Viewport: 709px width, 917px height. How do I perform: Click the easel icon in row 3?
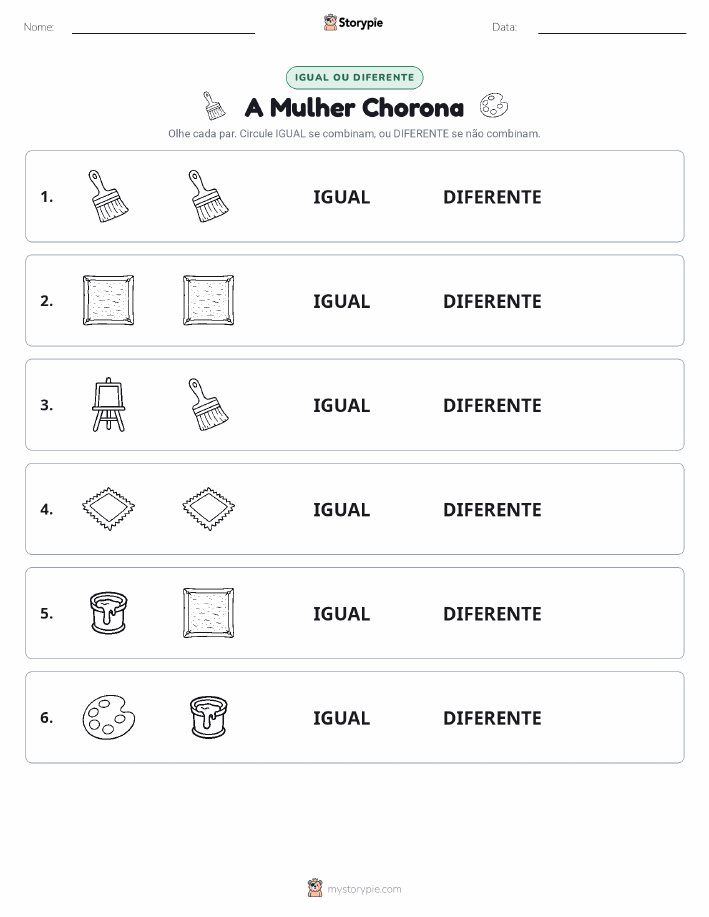point(108,405)
